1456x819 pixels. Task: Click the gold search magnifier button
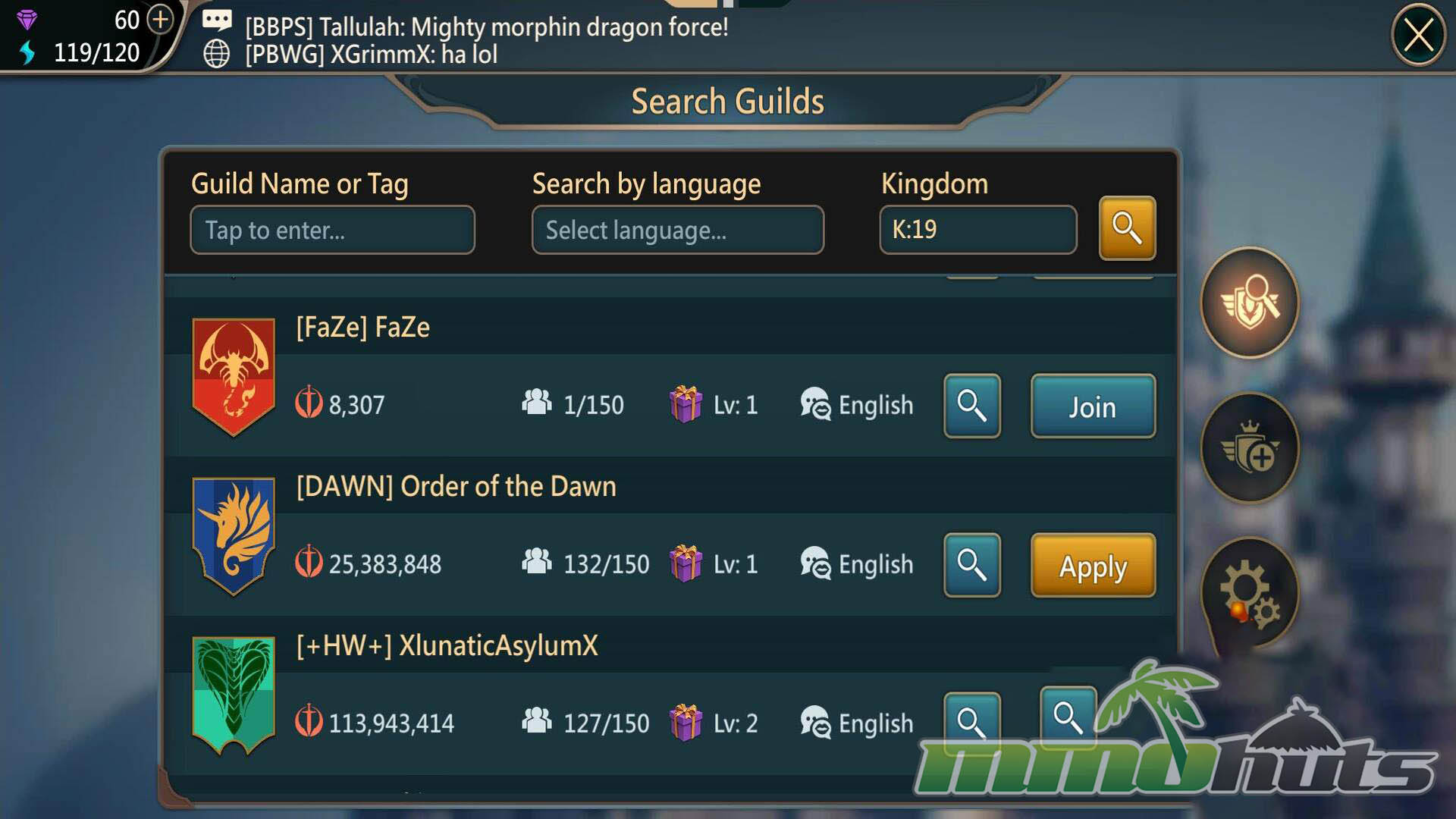(x=1127, y=228)
